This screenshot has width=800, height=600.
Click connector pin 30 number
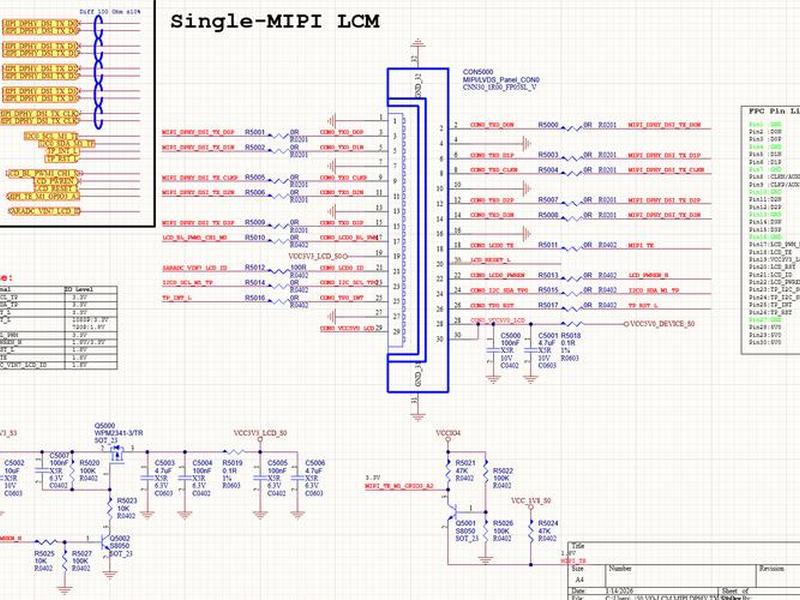440,339
